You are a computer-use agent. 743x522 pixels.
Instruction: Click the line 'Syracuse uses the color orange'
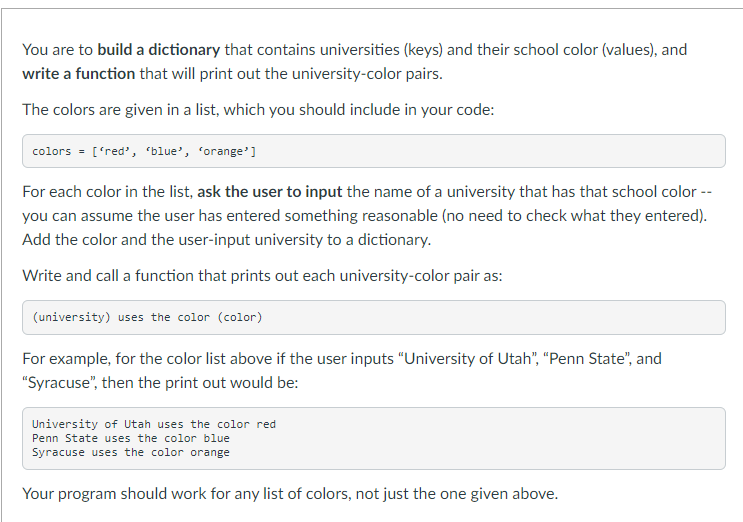pyautogui.click(x=131, y=452)
